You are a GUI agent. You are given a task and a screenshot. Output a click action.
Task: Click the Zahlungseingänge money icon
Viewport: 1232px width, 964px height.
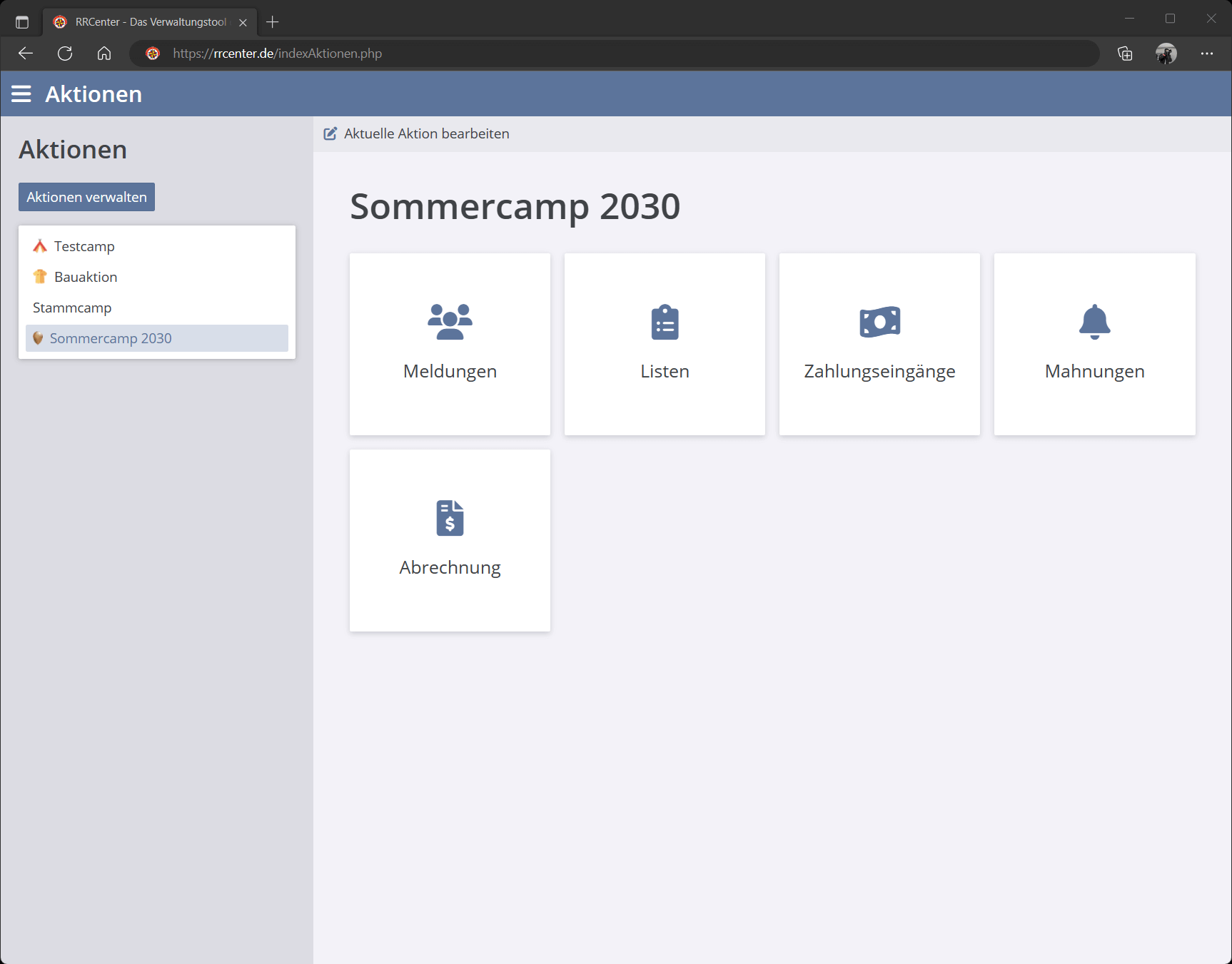pyautogui.click(x=879, y=322)
